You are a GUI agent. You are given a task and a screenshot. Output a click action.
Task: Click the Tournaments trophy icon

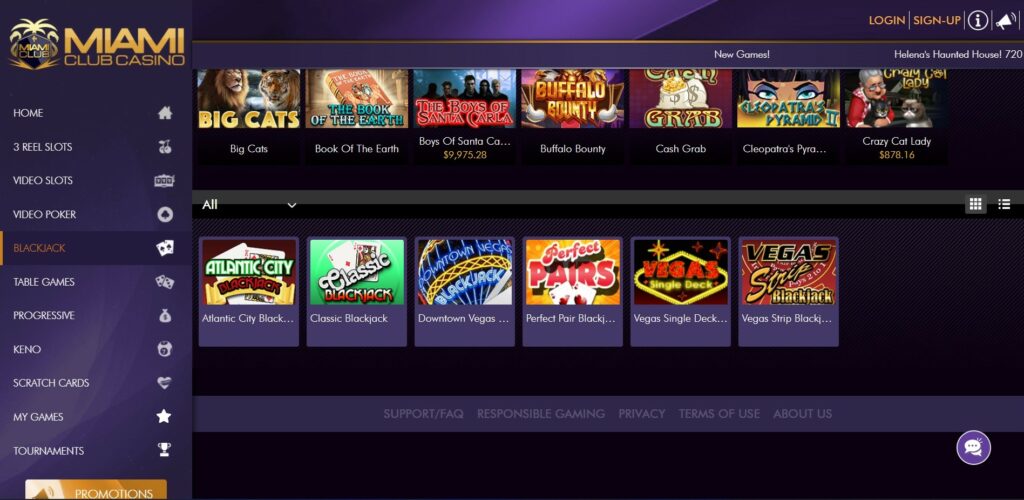tap(164, 450)
